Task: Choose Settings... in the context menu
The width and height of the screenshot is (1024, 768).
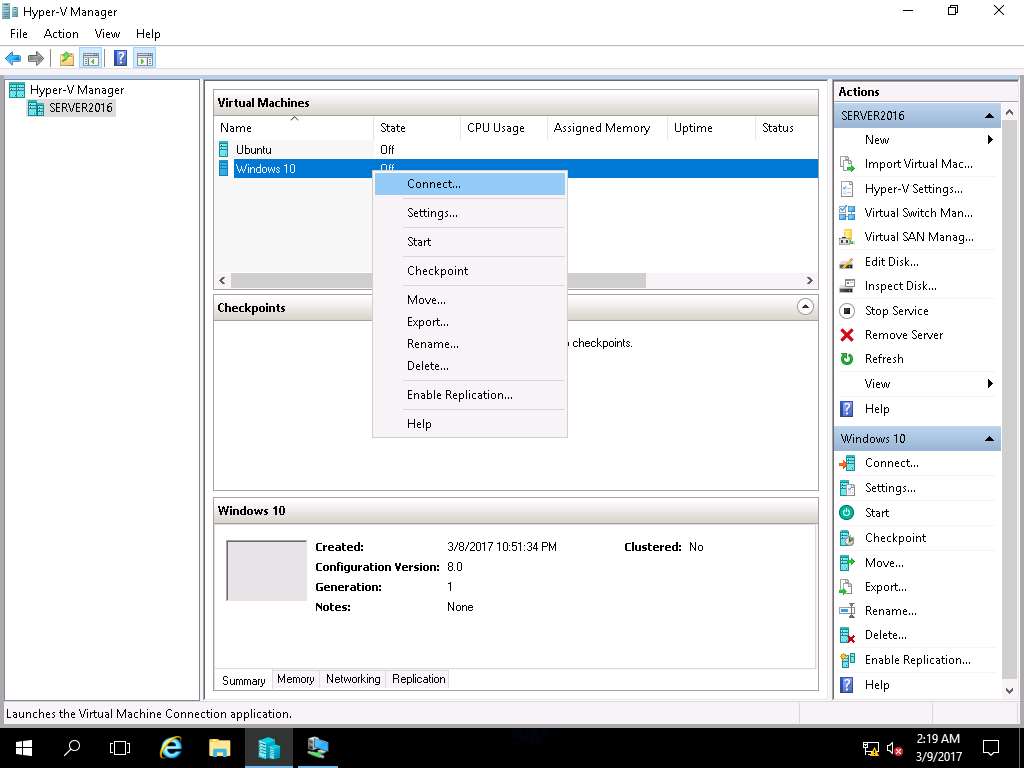Action: [470, 213]
